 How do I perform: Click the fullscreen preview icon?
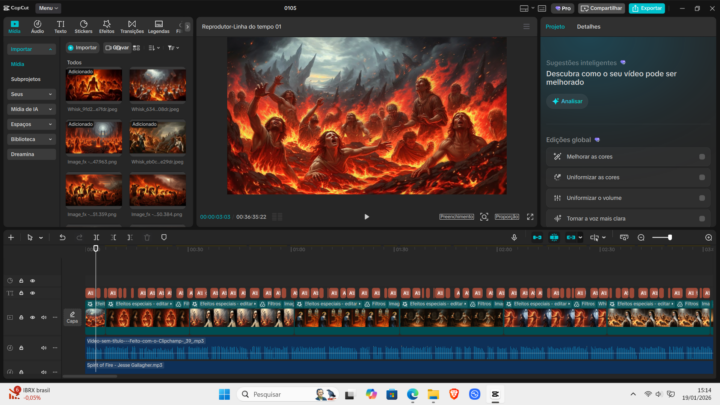[x=530, y=216]
